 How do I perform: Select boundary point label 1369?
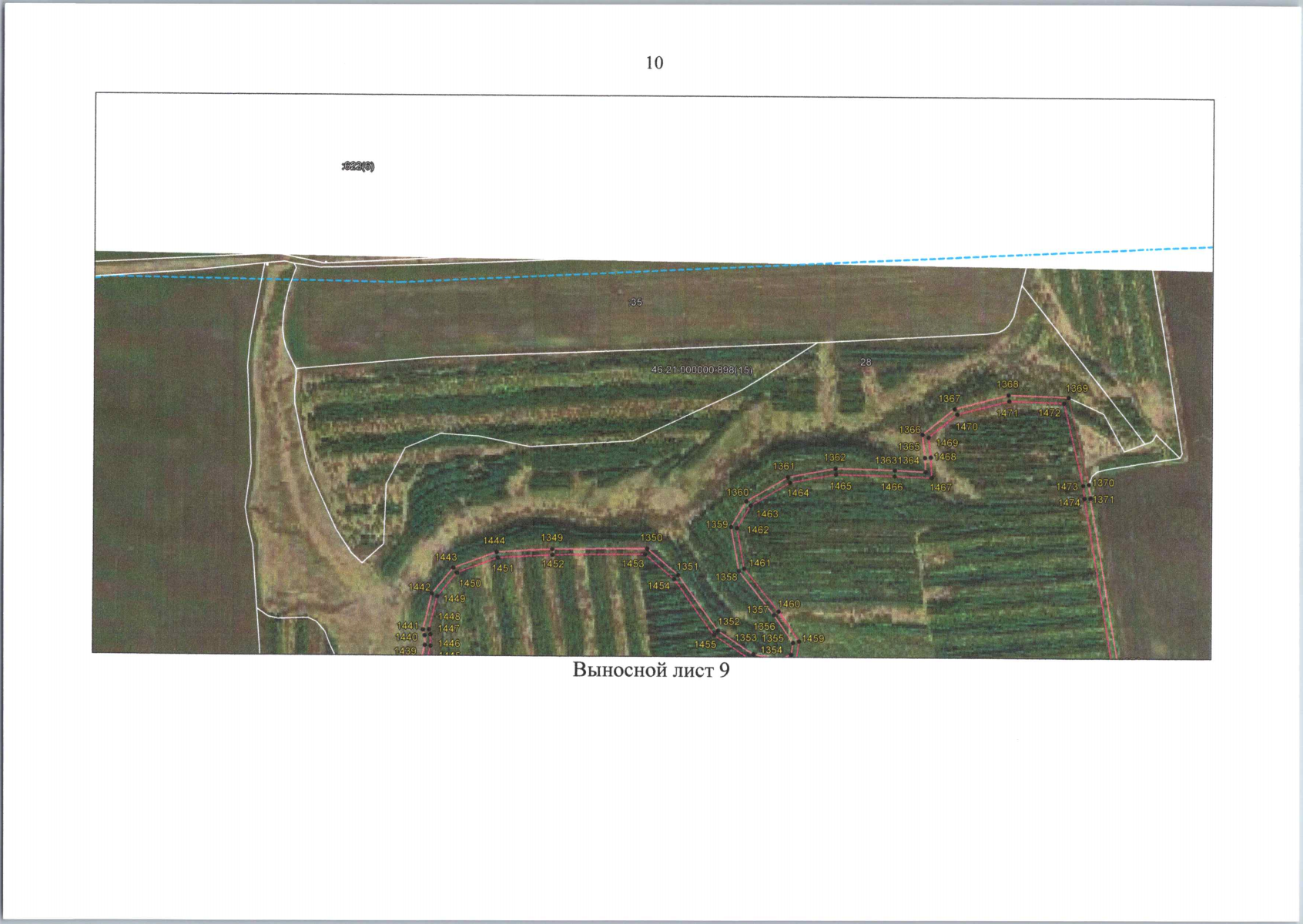click(1077, 388)
